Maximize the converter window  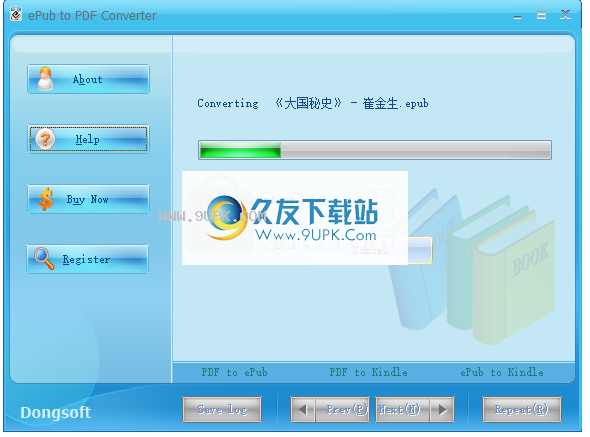(x=541, y=15)
